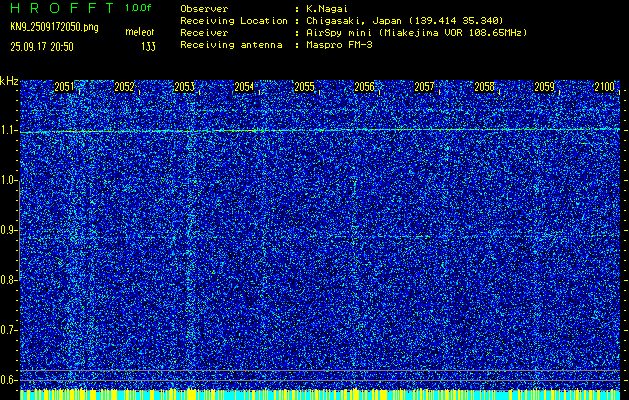Click the Chigasaki, Japan coordinates text
This screenshot has height=400, width=629.
pyautogui.click(x=404, y=21)
